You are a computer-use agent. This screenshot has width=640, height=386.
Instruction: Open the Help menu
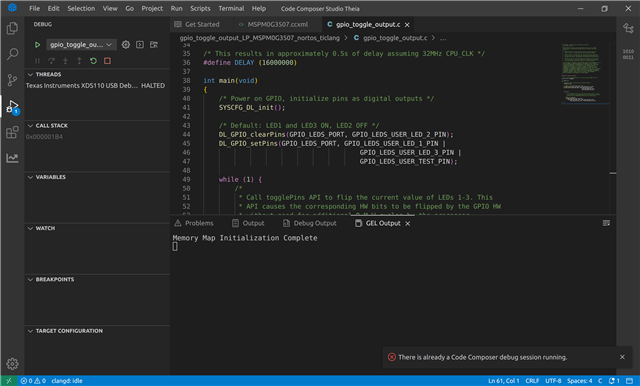click(259, 9)
